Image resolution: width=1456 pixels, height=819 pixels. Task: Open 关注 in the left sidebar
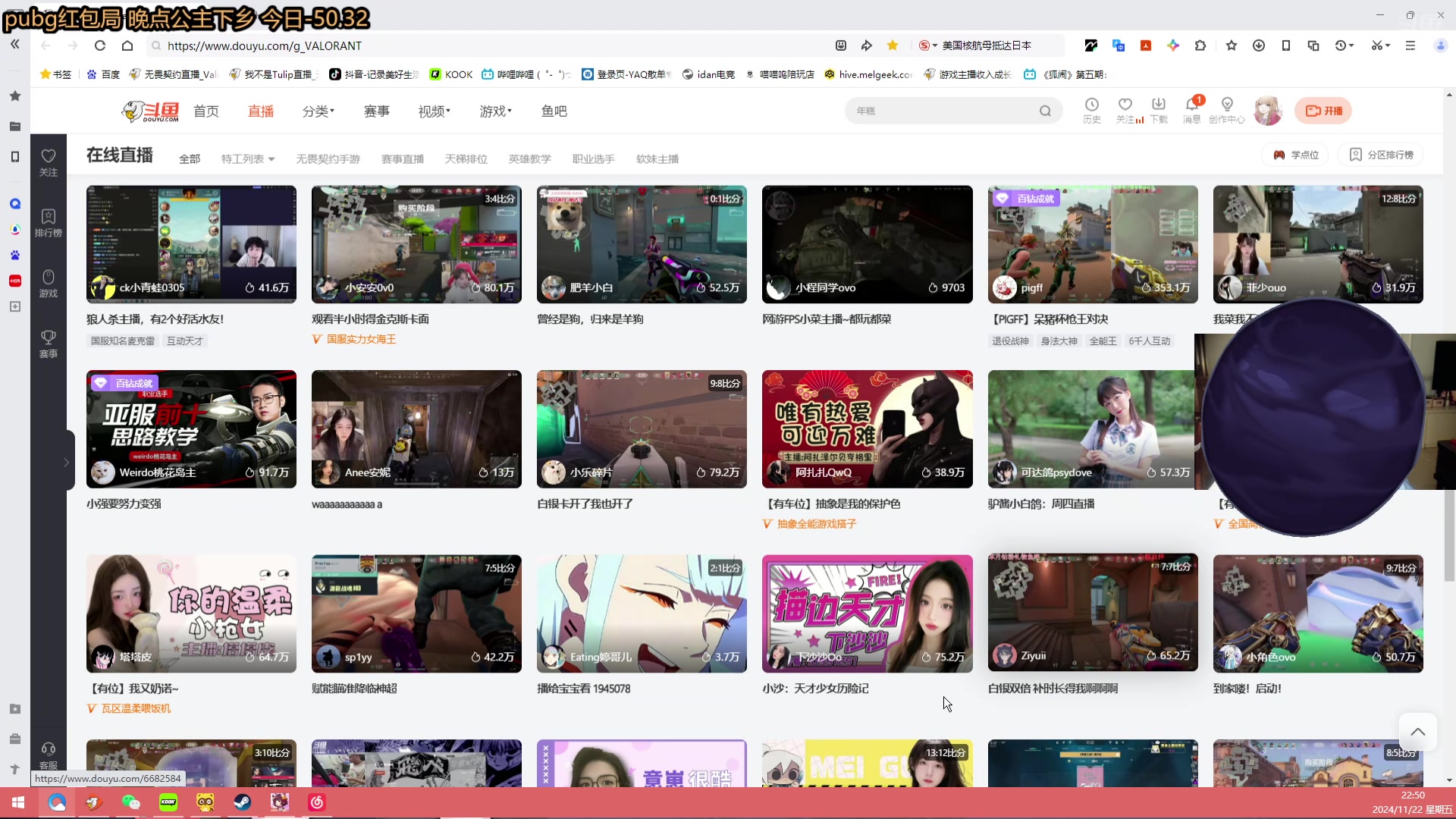coord(49,162)
